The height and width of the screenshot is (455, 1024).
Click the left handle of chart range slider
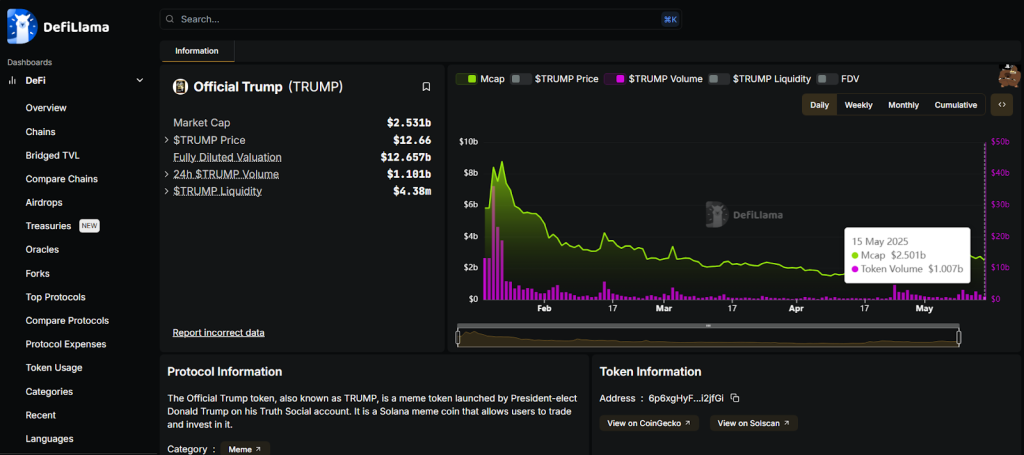tap(458, 337)
